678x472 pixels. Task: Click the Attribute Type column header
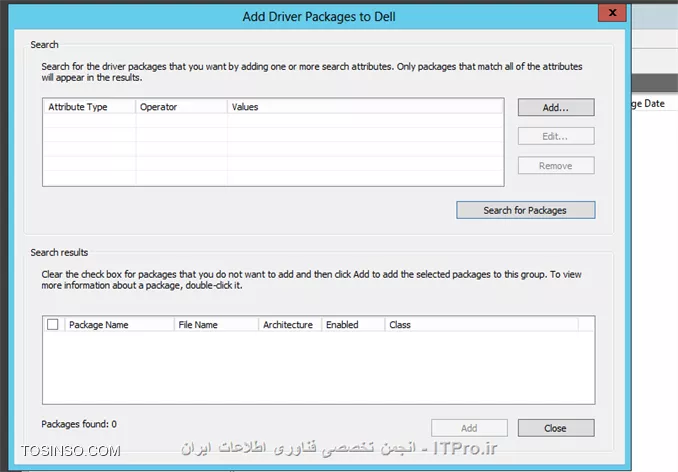pyautogui.click(x=90, y=107)
